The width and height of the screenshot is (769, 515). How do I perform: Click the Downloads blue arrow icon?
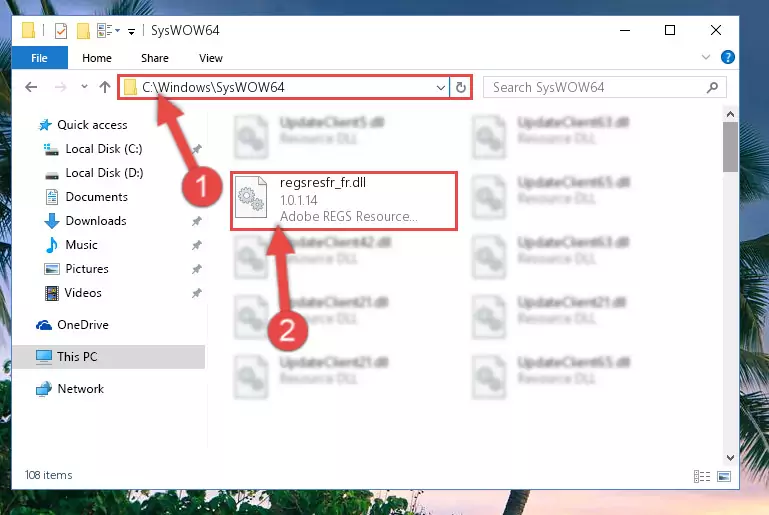point(51,221)
